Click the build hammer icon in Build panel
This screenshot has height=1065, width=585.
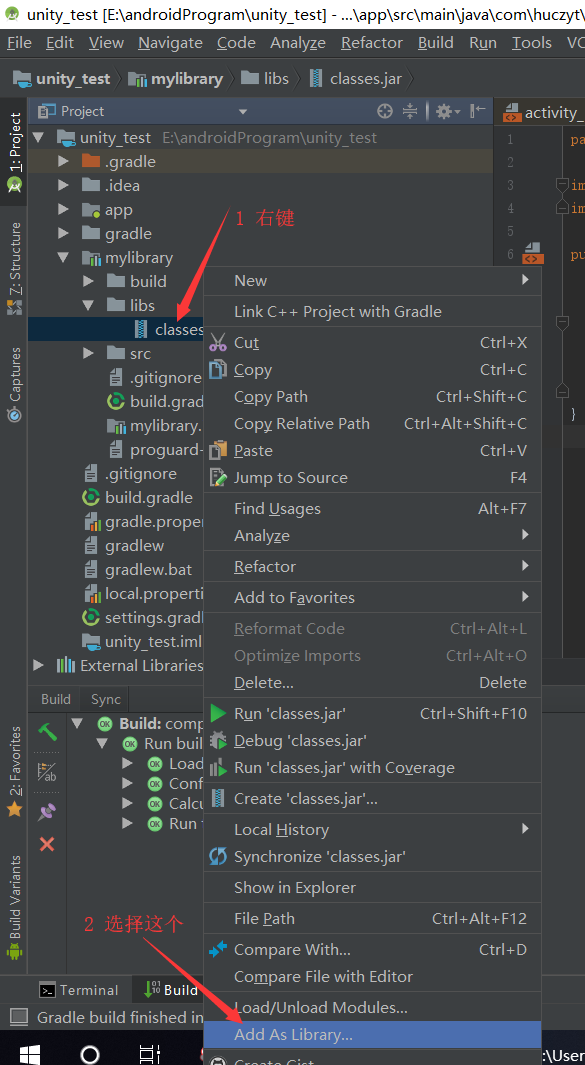point(48,732)
